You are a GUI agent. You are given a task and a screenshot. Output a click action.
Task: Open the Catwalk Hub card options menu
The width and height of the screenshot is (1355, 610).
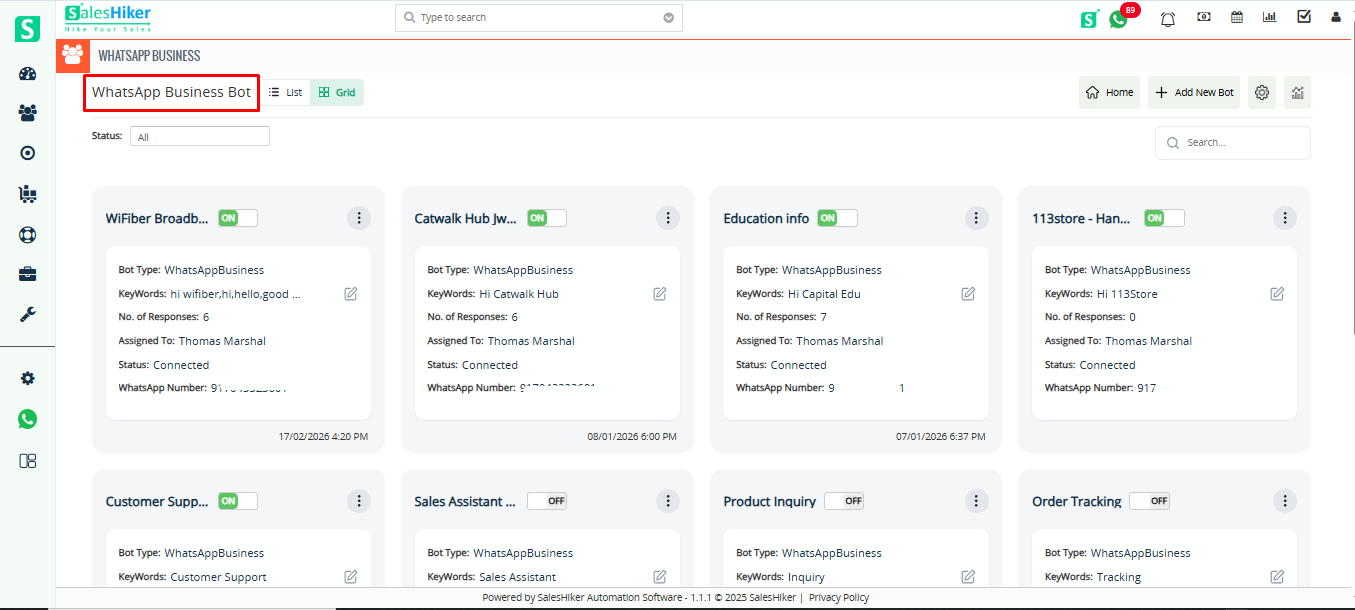click(x=668, y=217)
